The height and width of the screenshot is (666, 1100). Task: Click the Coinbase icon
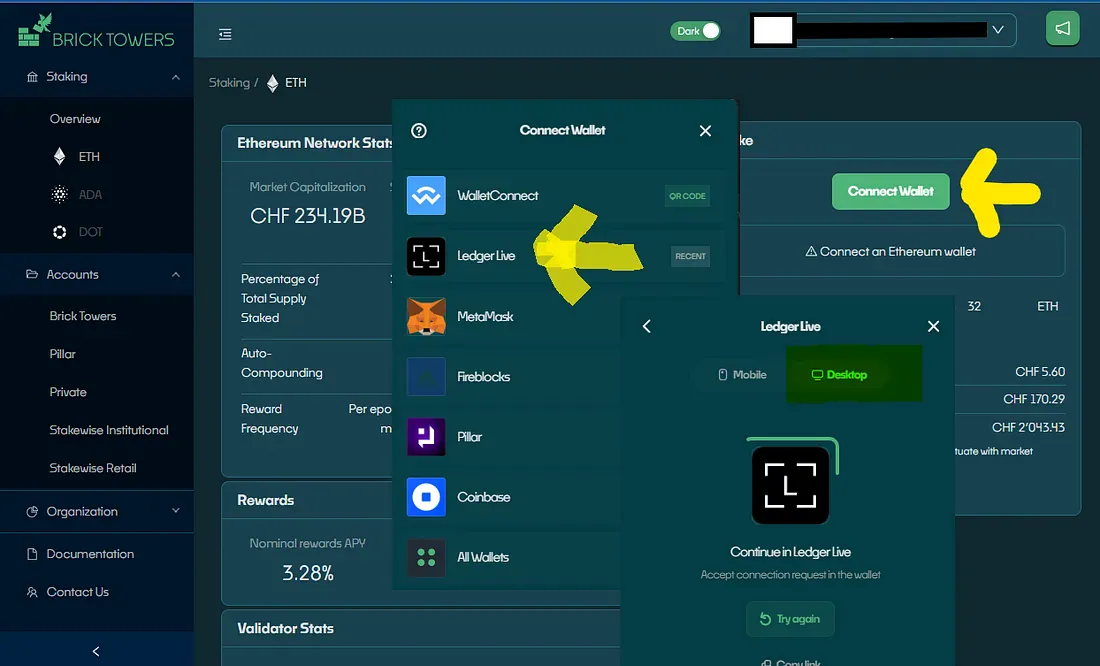click(x=426, y=497)
